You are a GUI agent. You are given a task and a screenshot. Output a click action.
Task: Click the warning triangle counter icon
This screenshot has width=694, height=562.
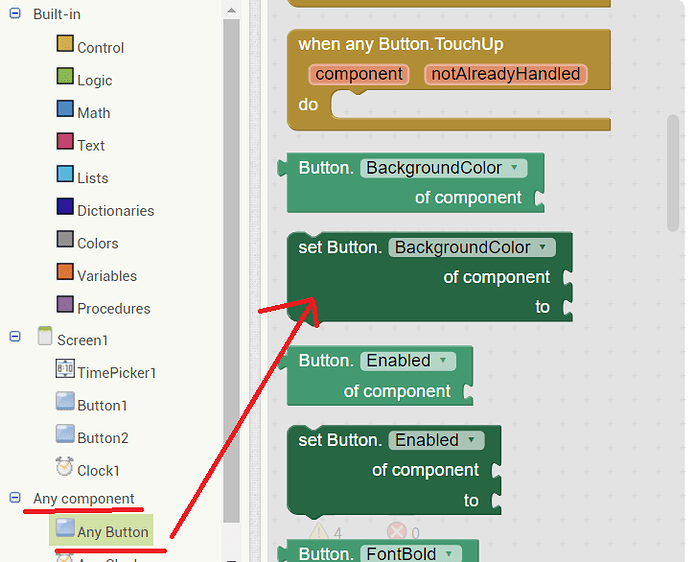coord(318,531)
